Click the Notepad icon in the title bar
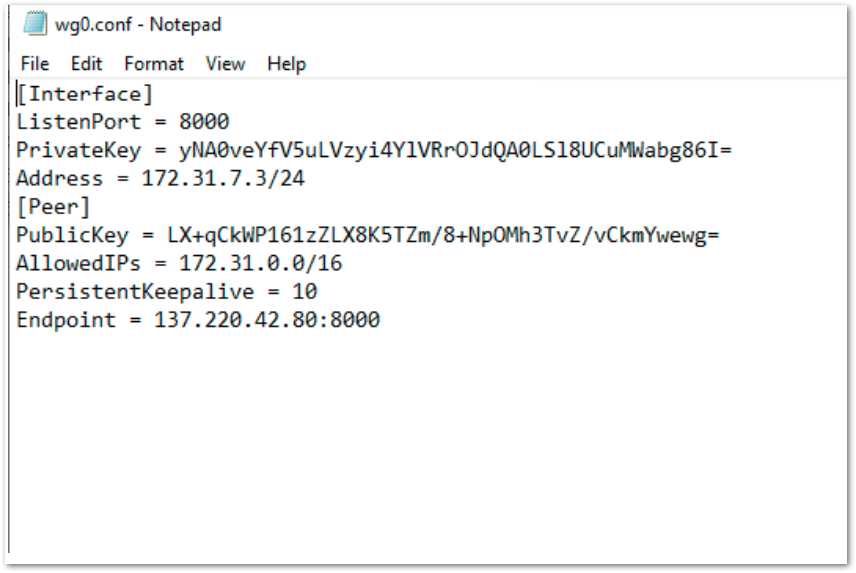The image size is (856, 573). (x=35, y=24)
